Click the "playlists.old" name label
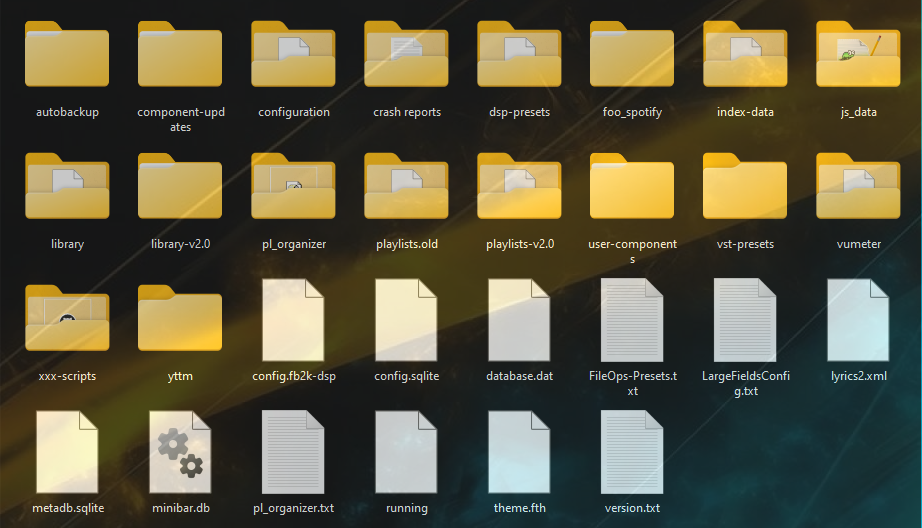 407,244
